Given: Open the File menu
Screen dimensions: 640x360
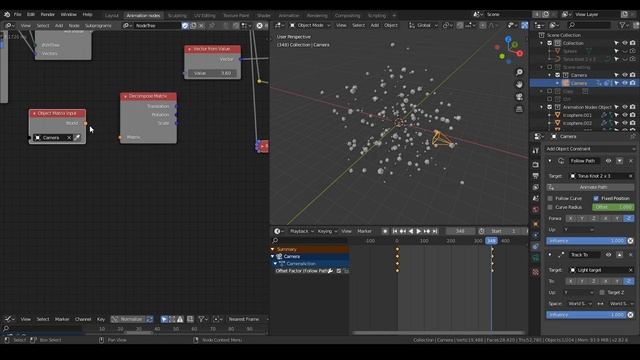Looking at the screenshot, I should pyautogui.click(x=18, y=14).
